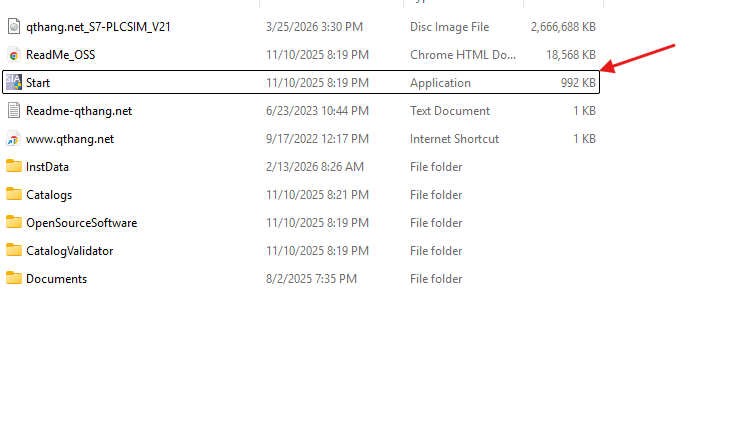
Task: Select the Documents folder icon
Action: tap(14, 279)
